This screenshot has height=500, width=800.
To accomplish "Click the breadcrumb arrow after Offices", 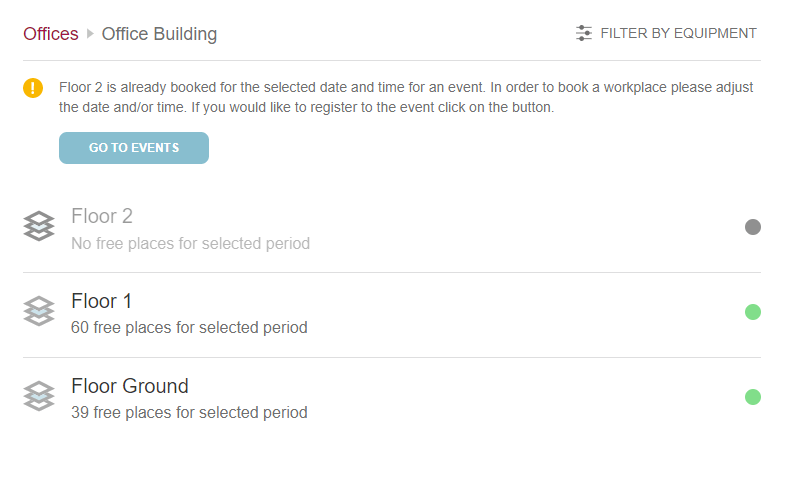I will tap(90, 34).
